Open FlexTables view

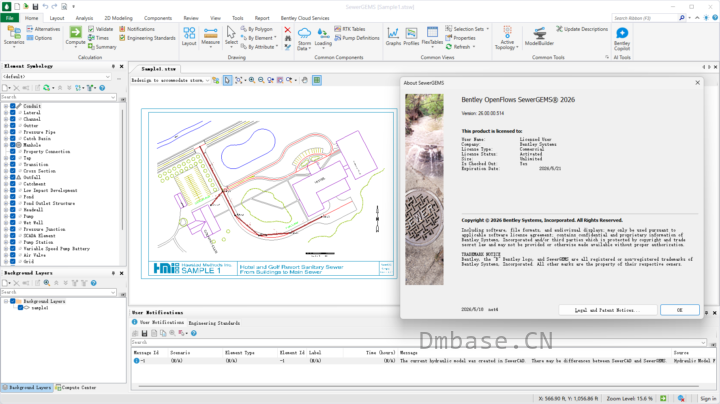[x=432, y=36]
